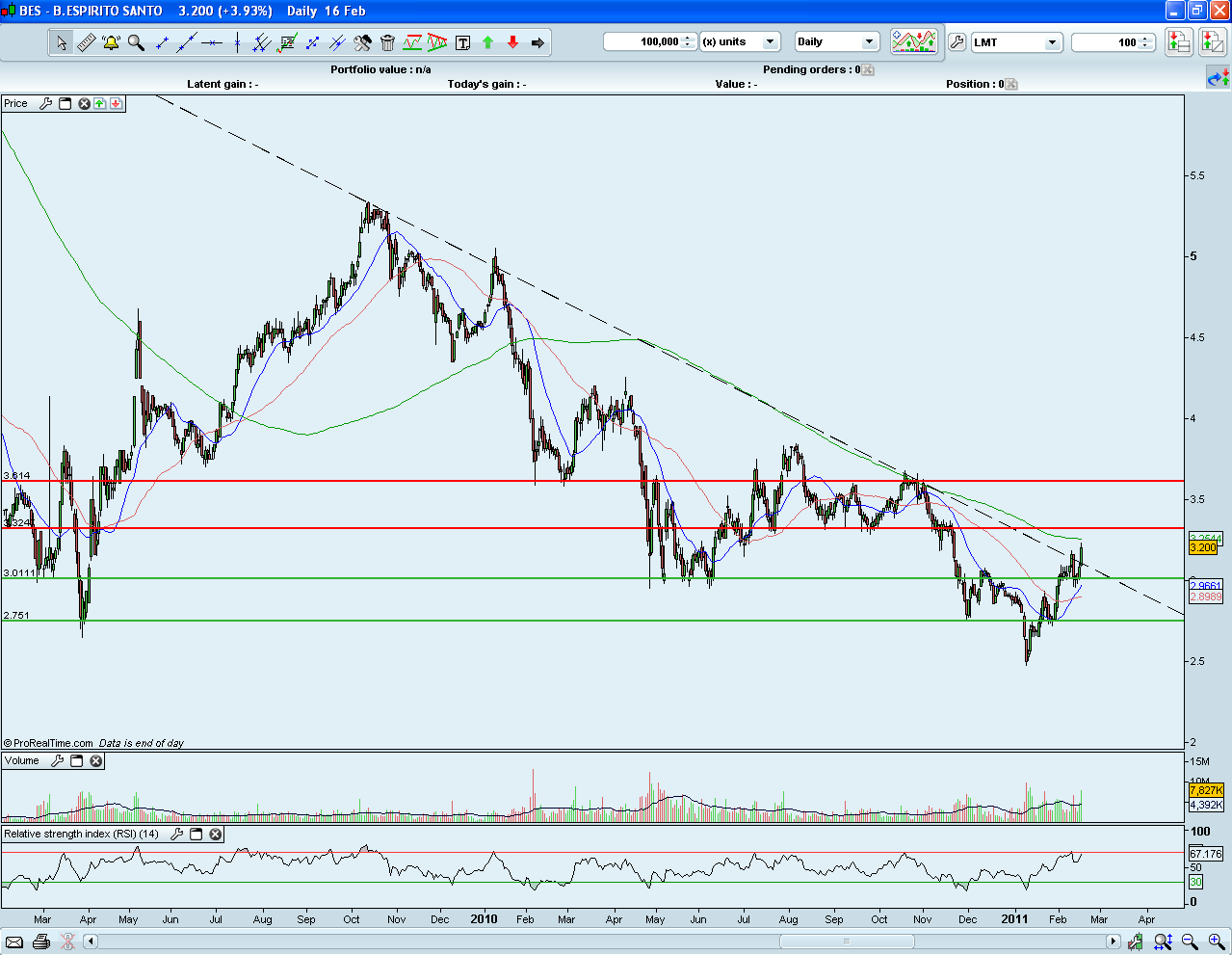Select the extended trend line tool
Image resolution: width=1232 pixels, height=955 pixels.
pyautogui.click(x=187, y=42)
